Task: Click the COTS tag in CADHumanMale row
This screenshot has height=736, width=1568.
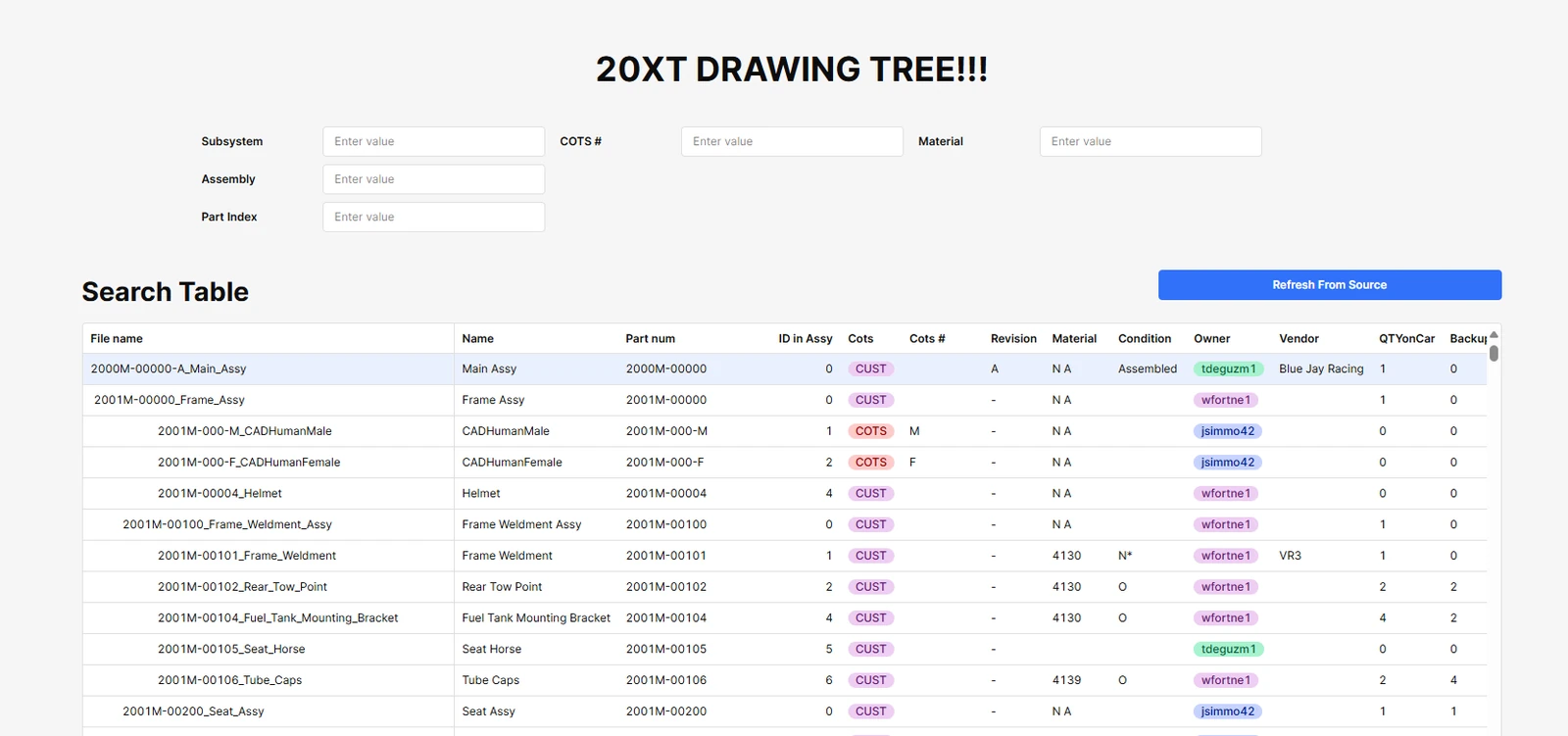Action: tap(870, 431)
